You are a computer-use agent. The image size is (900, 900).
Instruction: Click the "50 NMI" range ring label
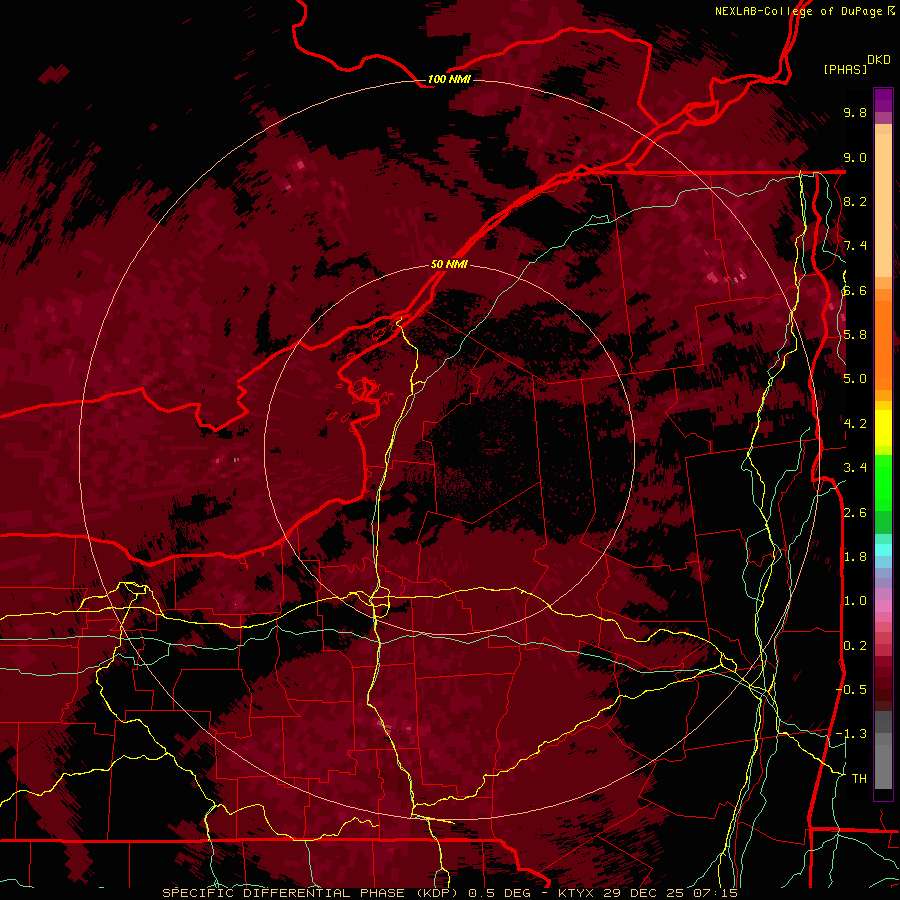coord(449,265)
